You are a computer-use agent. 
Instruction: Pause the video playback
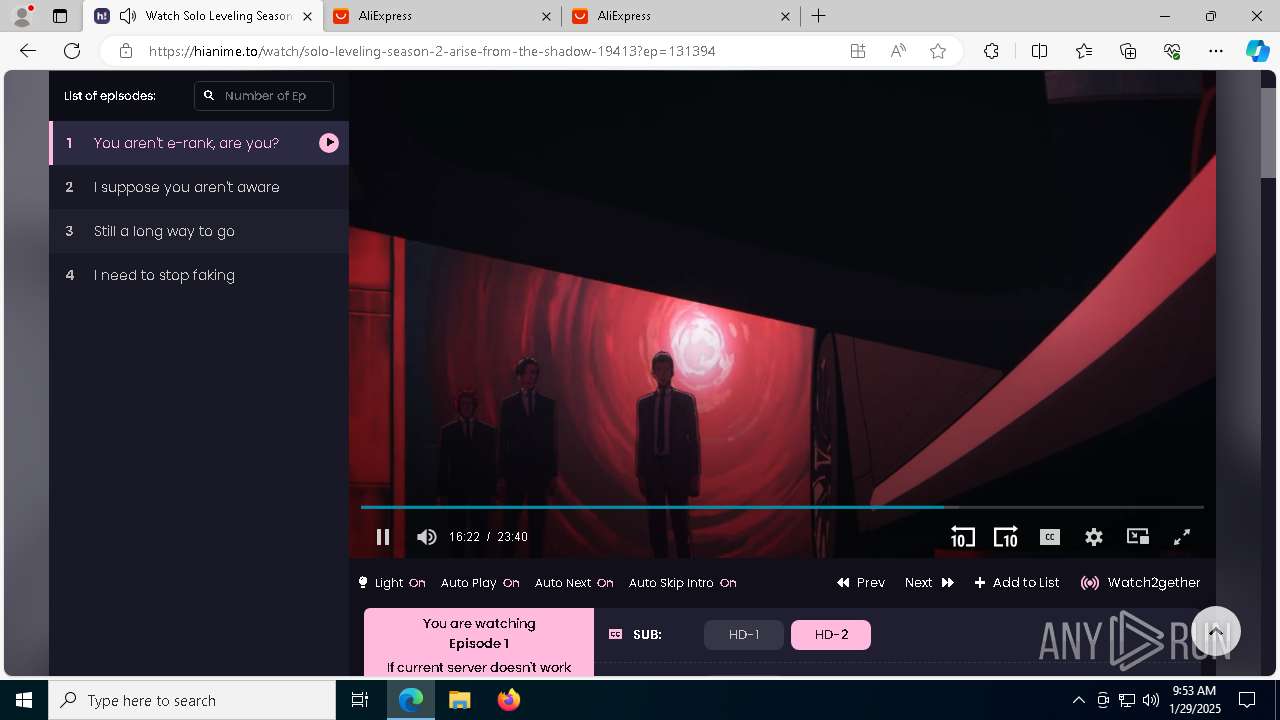click(x=382, y=537)
